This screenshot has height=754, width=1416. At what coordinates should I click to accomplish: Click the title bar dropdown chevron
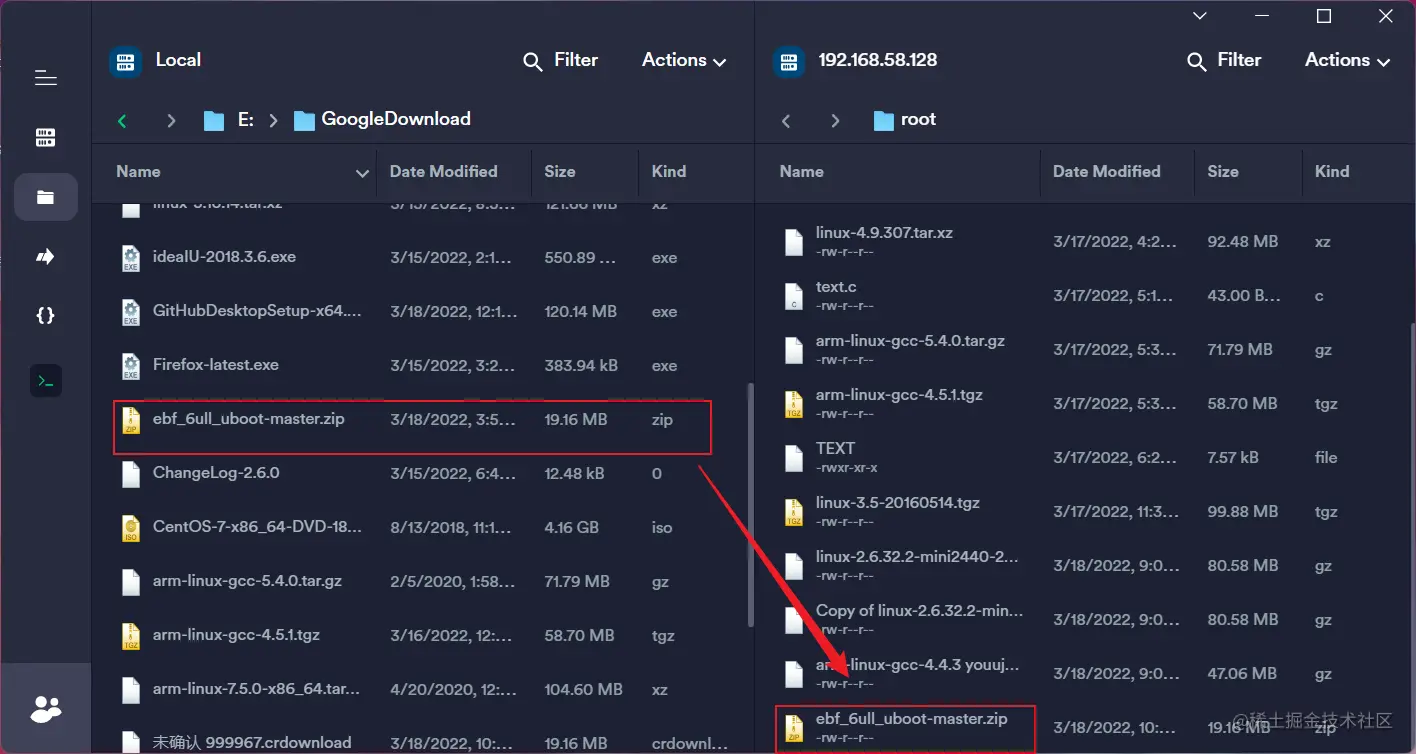pos(1200,16)
